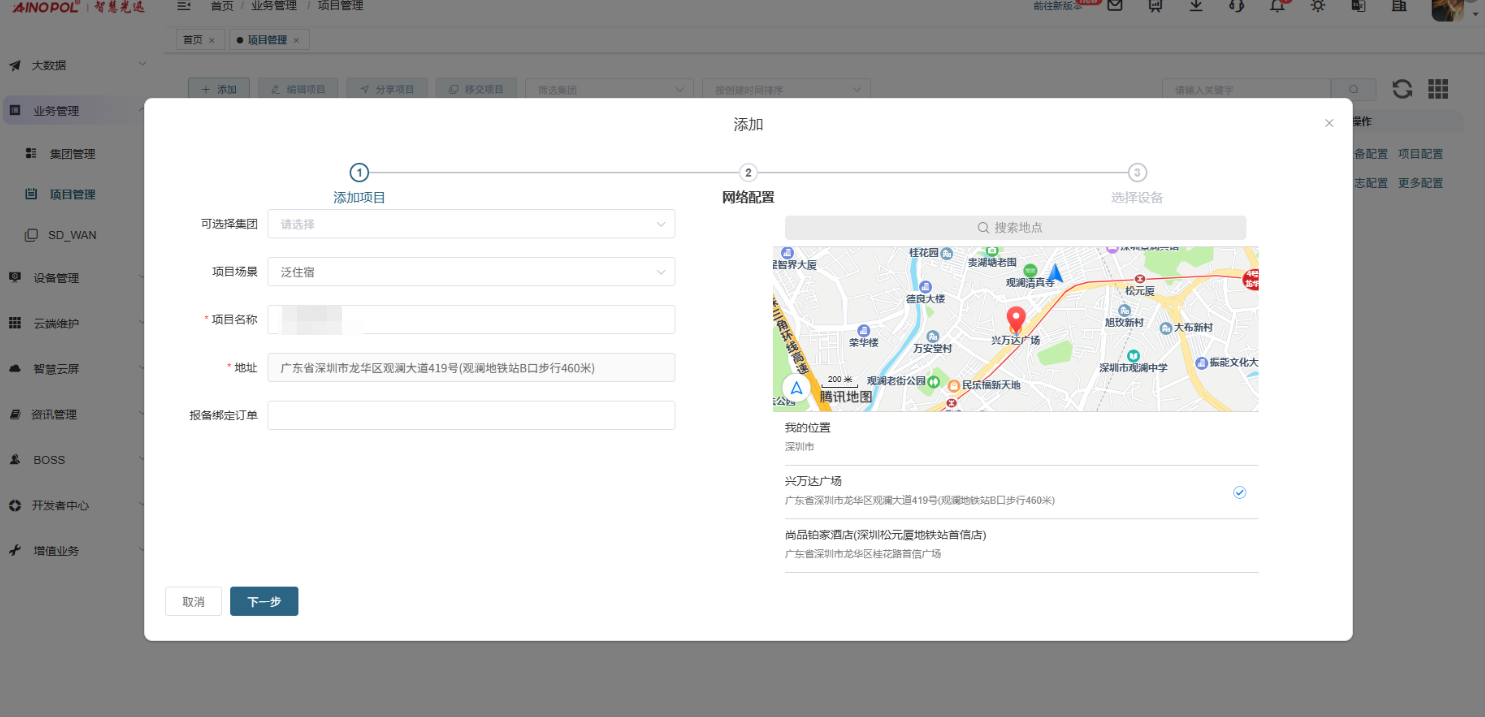Toggle the sun theme icon
The image size is (1485, 717).
(x=1318, y=6)
